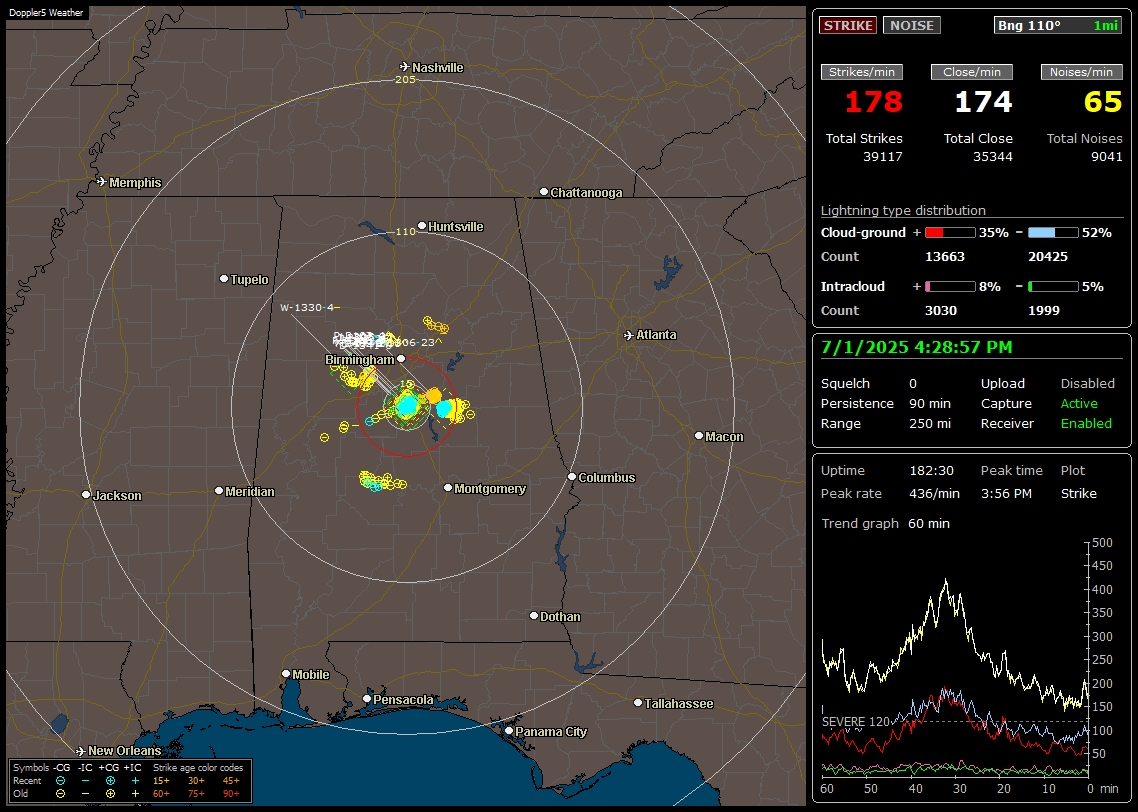Image resolution: width=1138 pixels, height=812 pixels.
Task: Click the Tupelo city marker dot
Action: click(224, 279)
